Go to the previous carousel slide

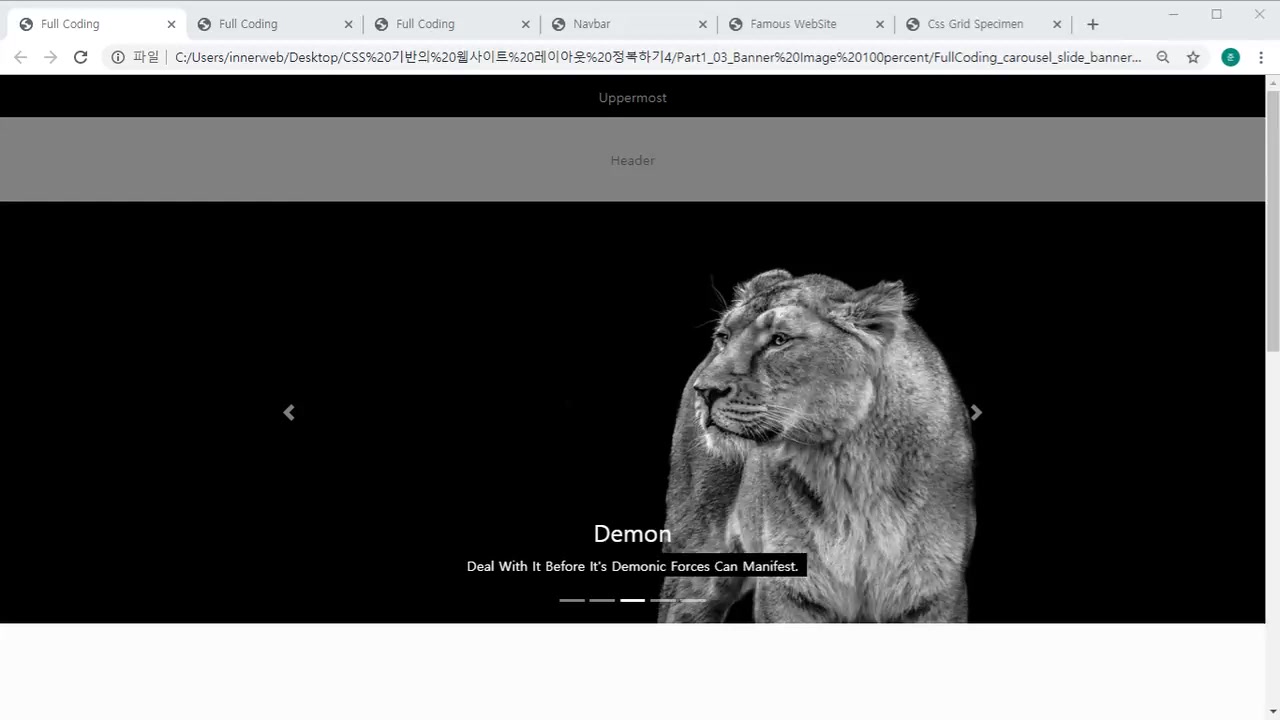click(289, 413)
